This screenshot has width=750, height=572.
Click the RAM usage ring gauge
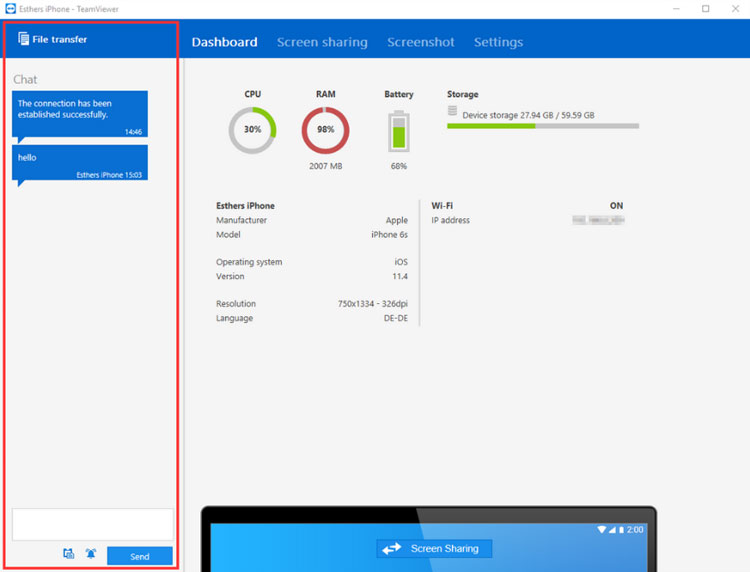click(325, 130)
